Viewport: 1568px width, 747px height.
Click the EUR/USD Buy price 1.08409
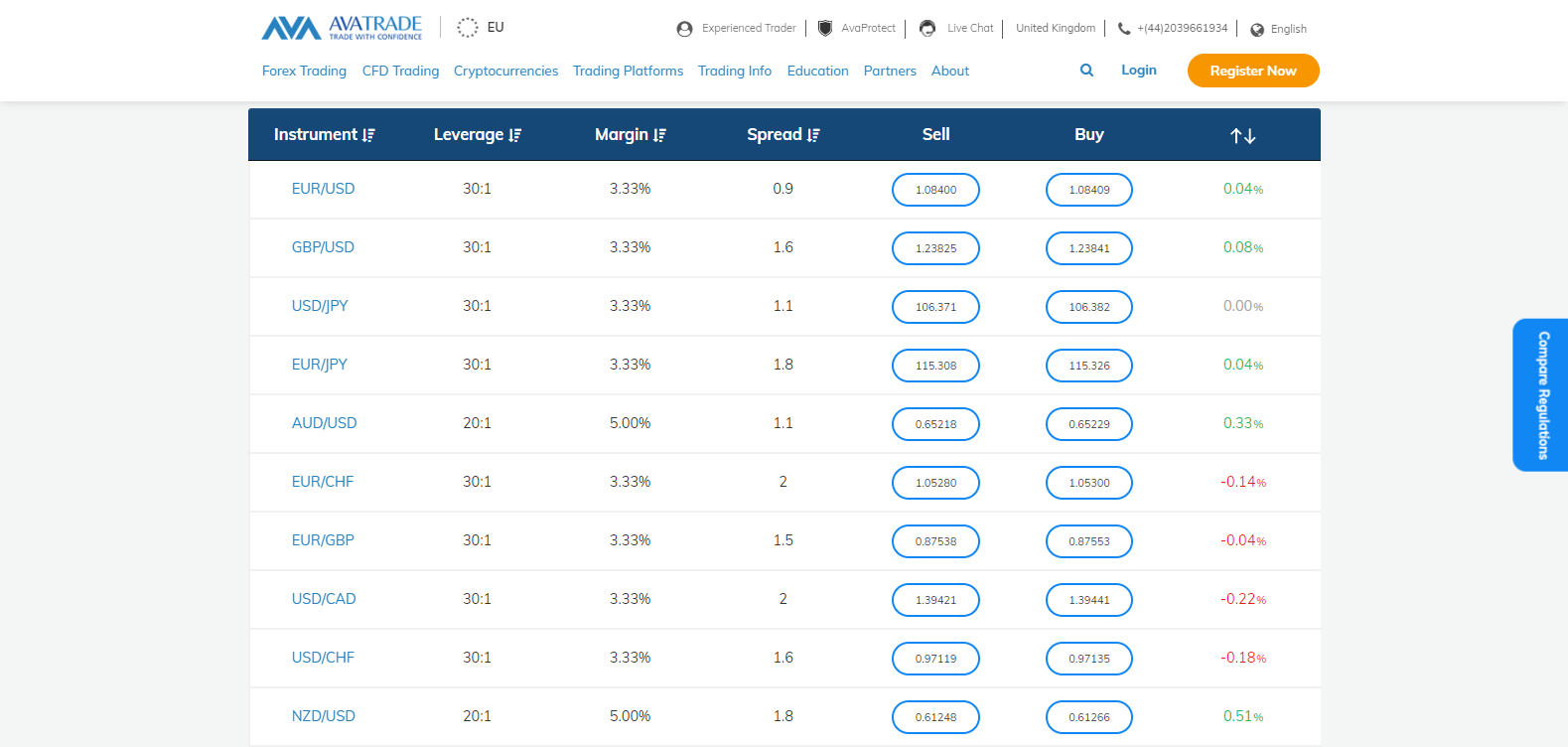point(1089,190)
